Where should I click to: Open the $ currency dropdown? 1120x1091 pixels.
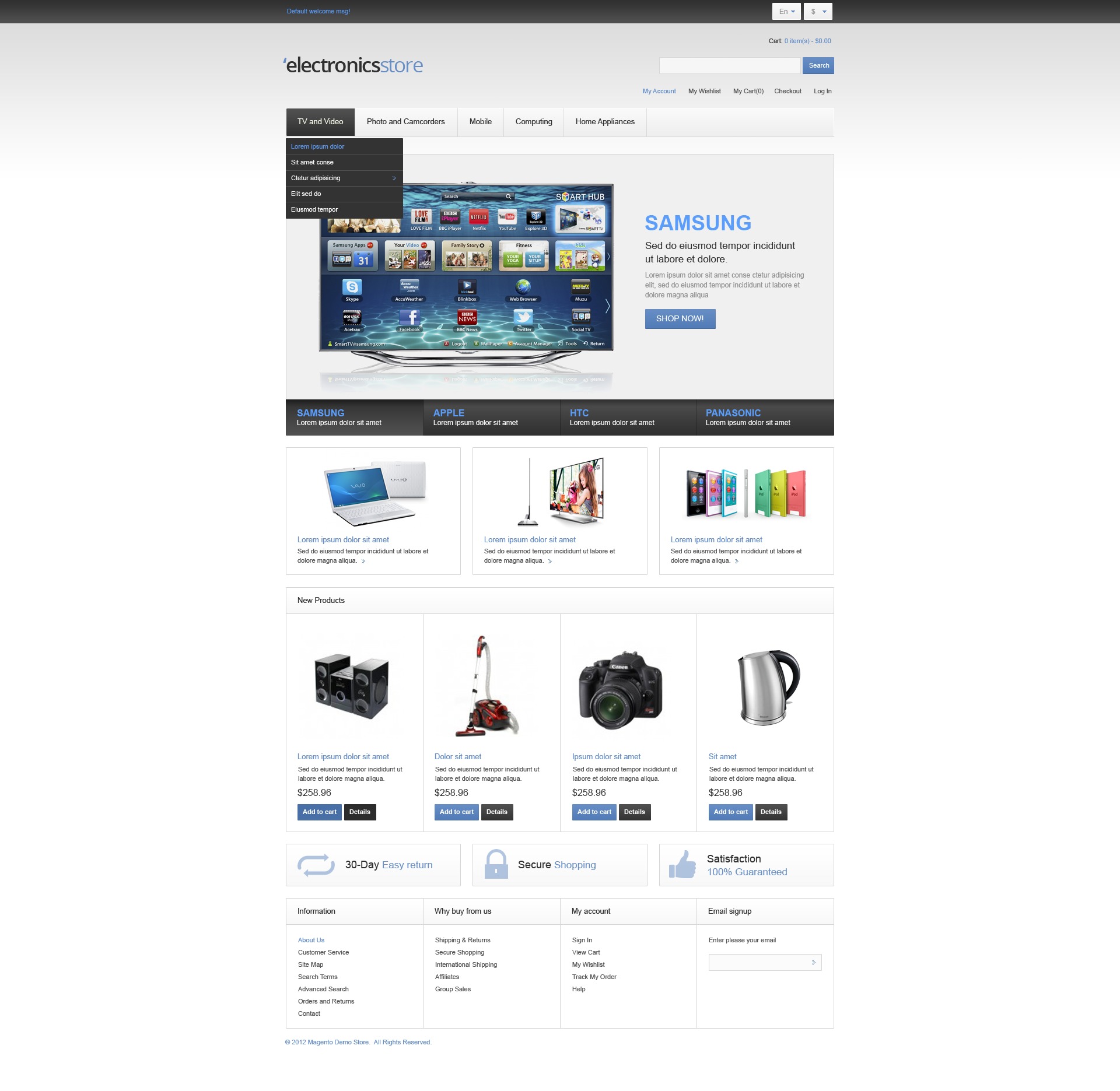point(818,12)
